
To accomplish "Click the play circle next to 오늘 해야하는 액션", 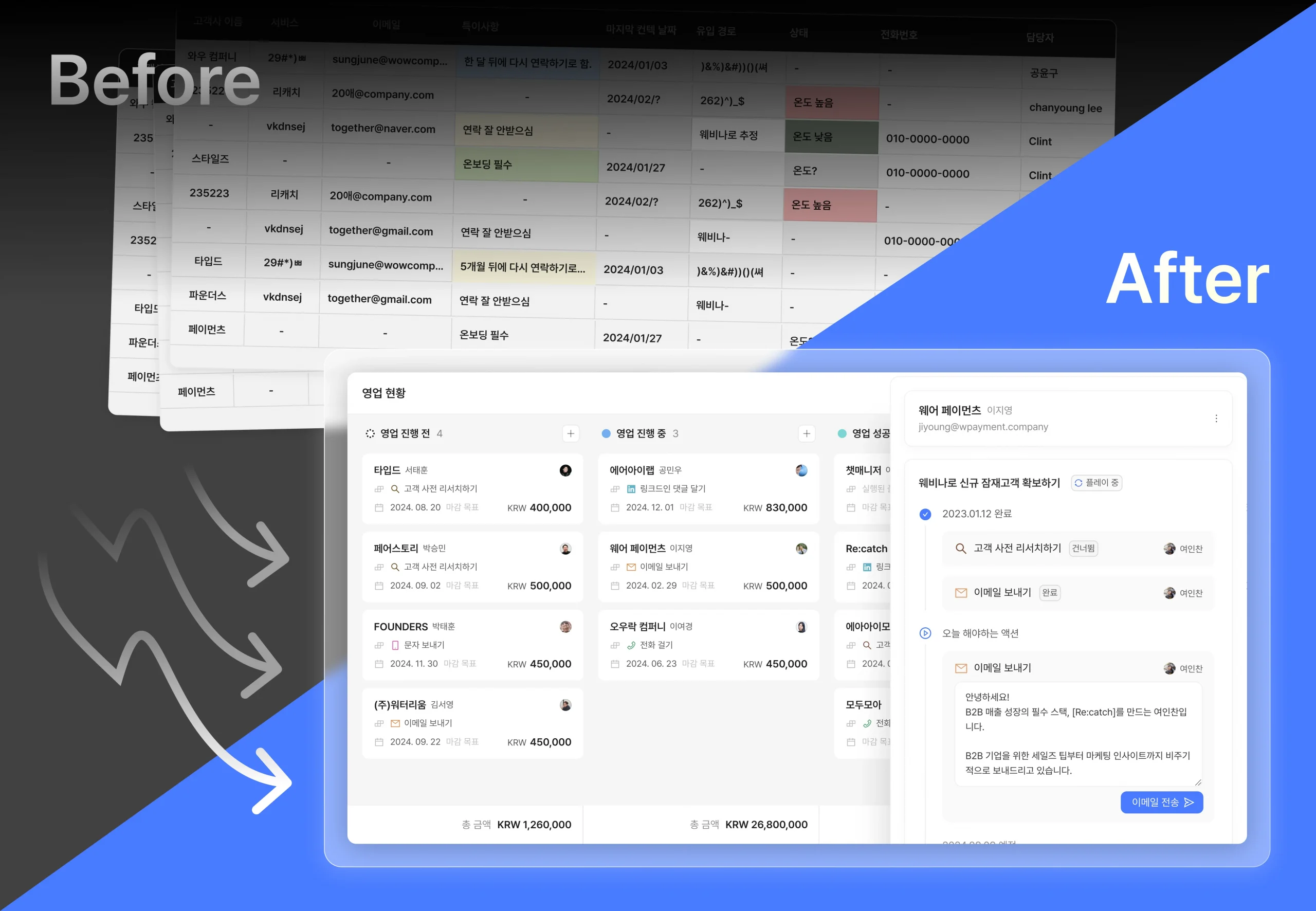I will [925, 633].
